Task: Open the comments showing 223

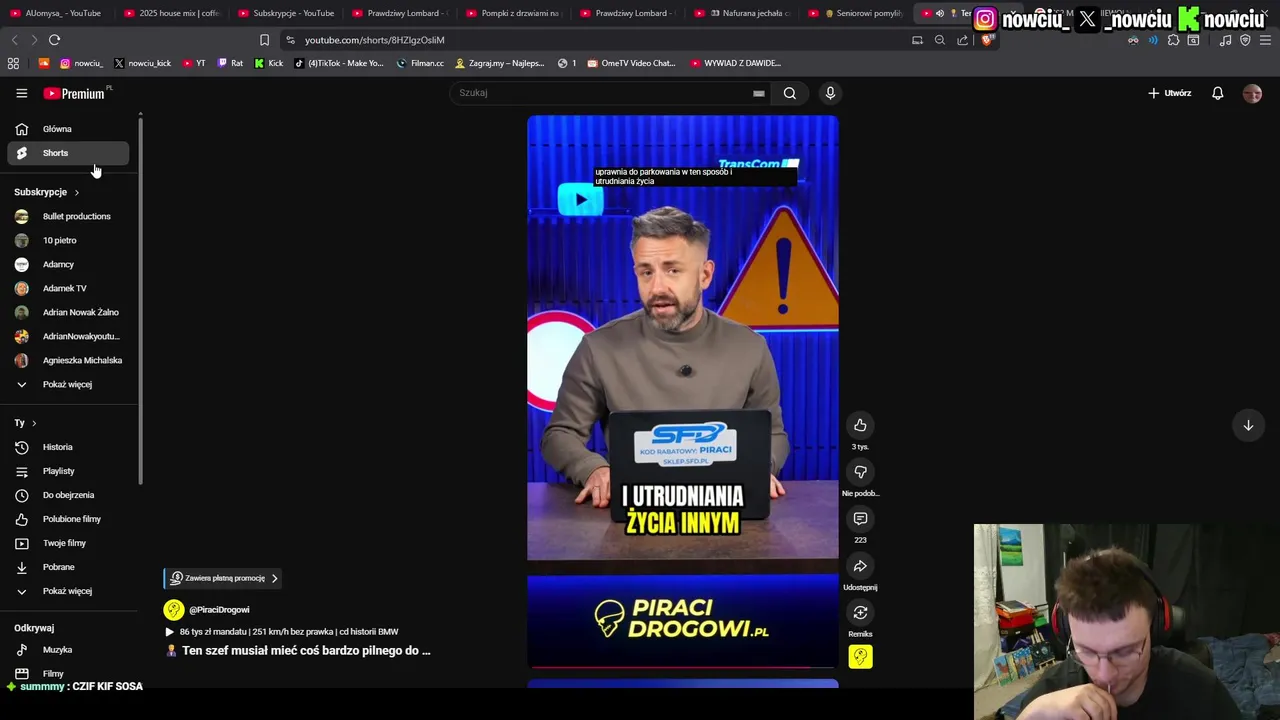Action: [x=860, y=519]
